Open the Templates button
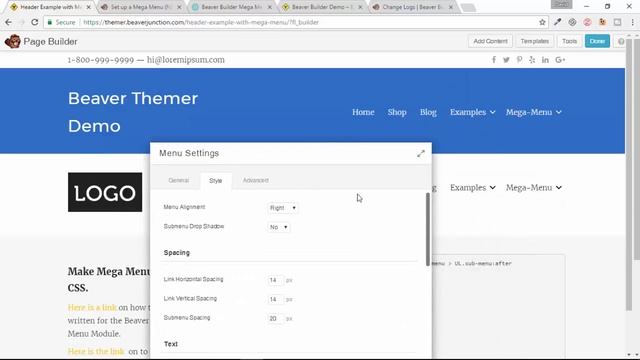The width and height of the screenshot is (640, 360). tap(534, 41)
